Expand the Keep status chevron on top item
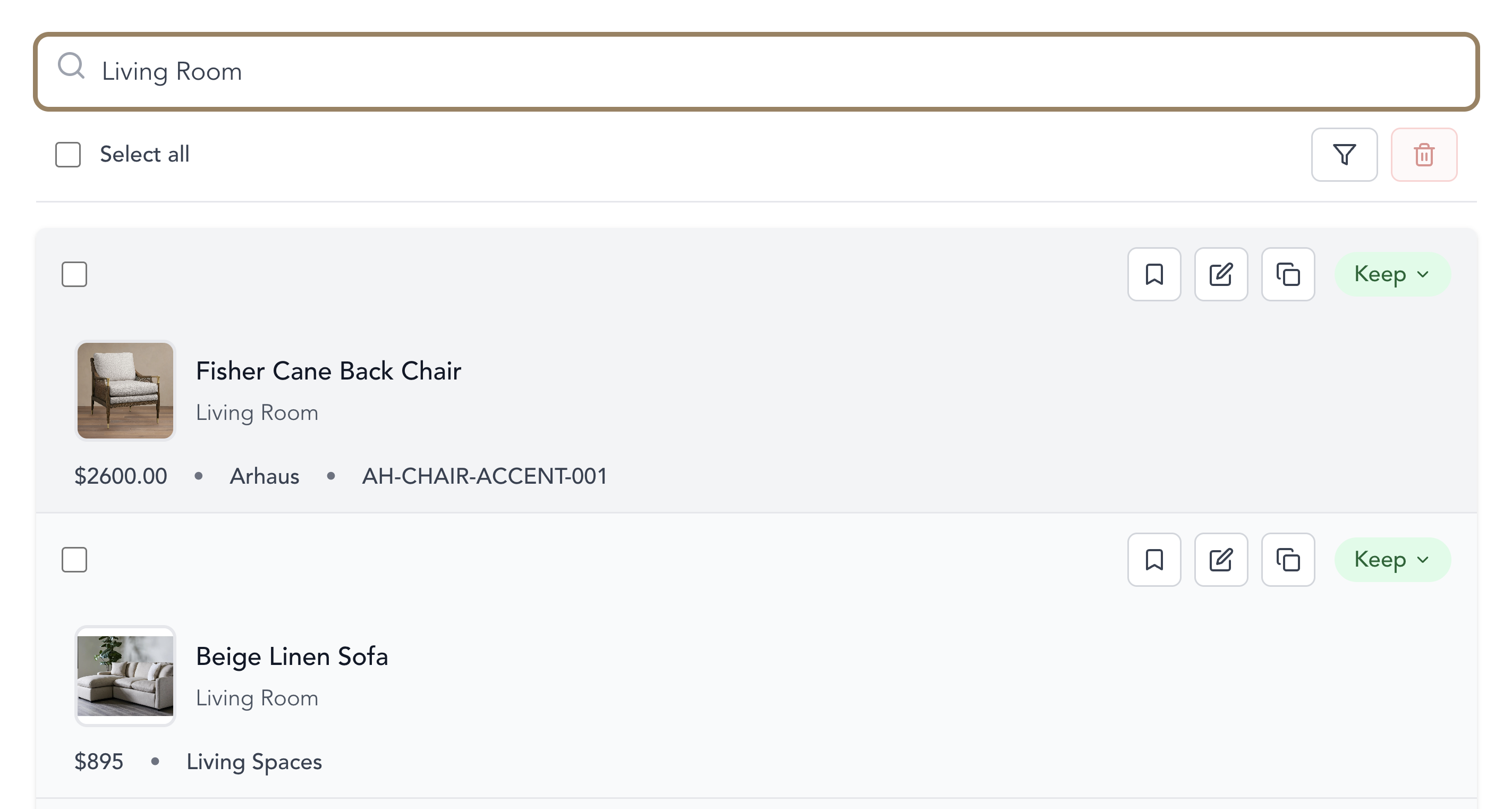Image resolution: width=1512 pixels, height=809 pixels. [1423, 274]
